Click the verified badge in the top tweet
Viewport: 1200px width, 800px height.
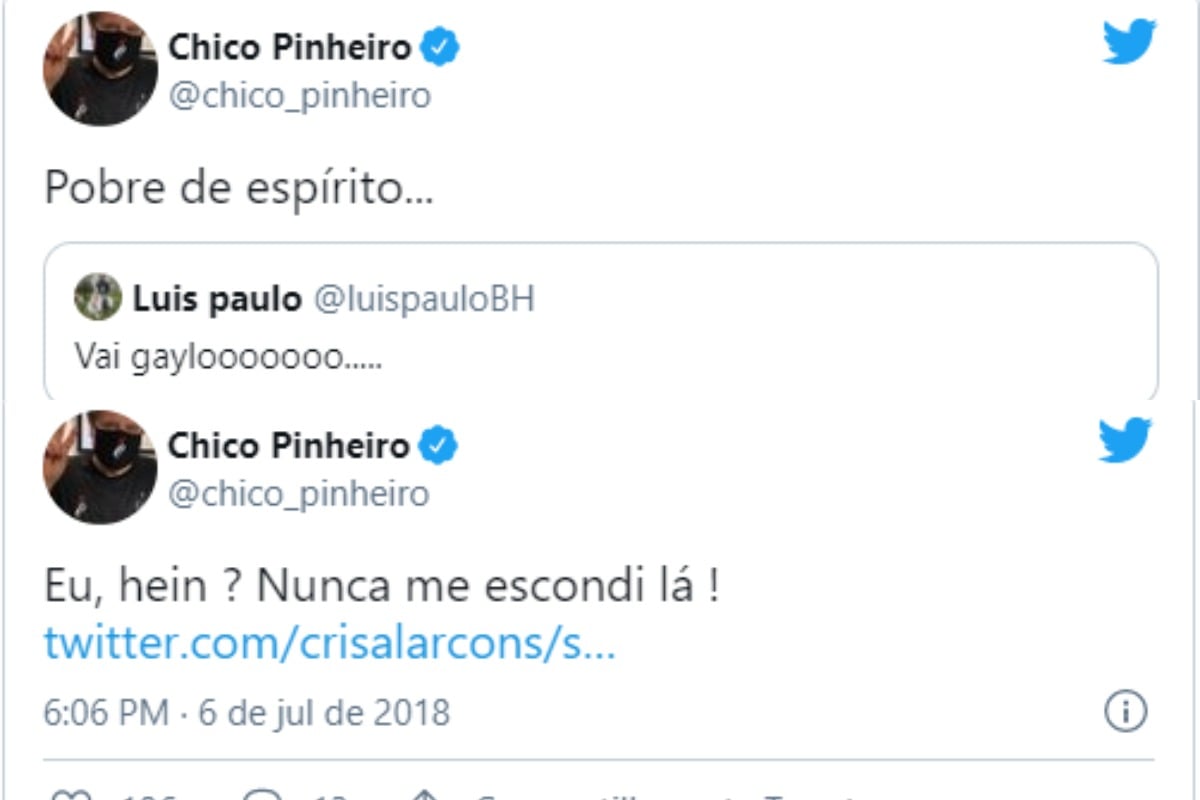[440, 47]
